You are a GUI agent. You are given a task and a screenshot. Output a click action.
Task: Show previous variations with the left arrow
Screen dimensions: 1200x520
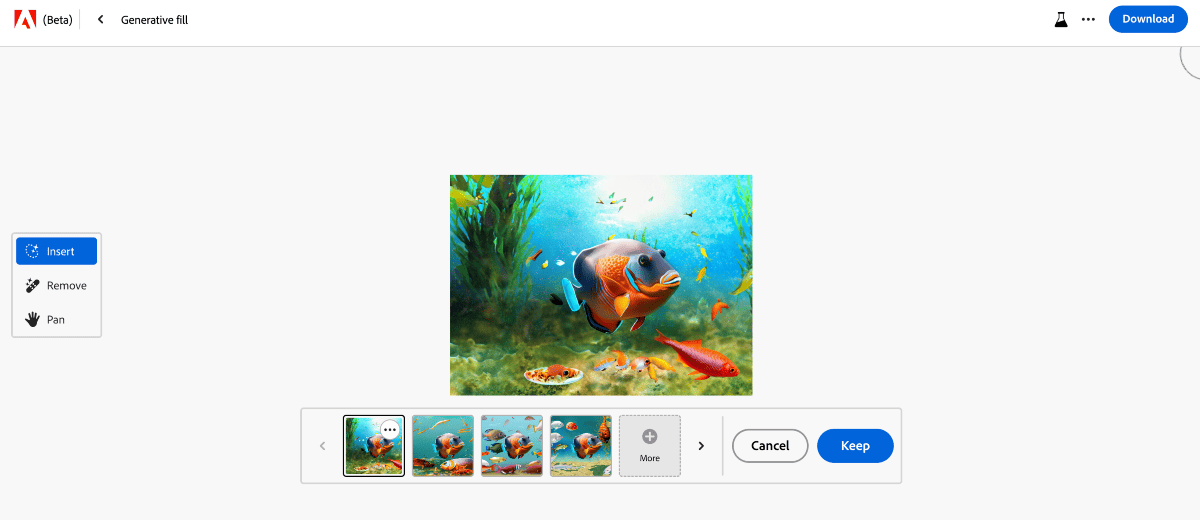coord(322,446)
